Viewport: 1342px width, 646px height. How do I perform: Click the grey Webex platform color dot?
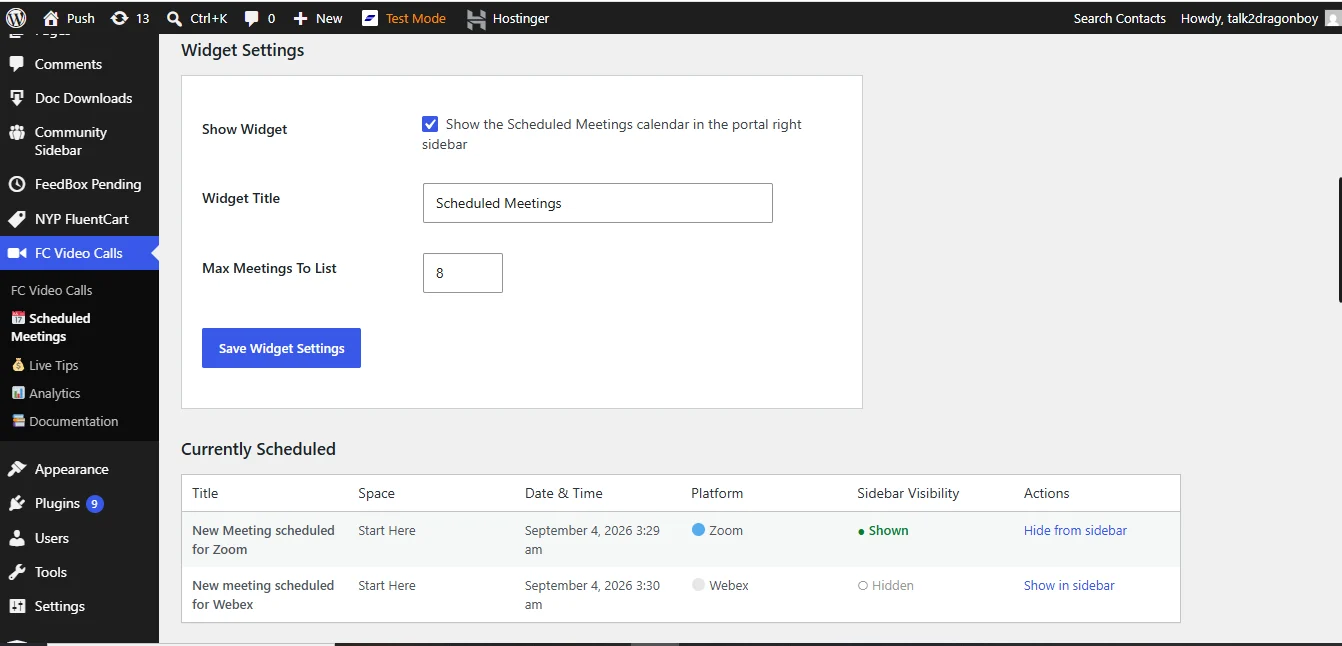point(698,585)
